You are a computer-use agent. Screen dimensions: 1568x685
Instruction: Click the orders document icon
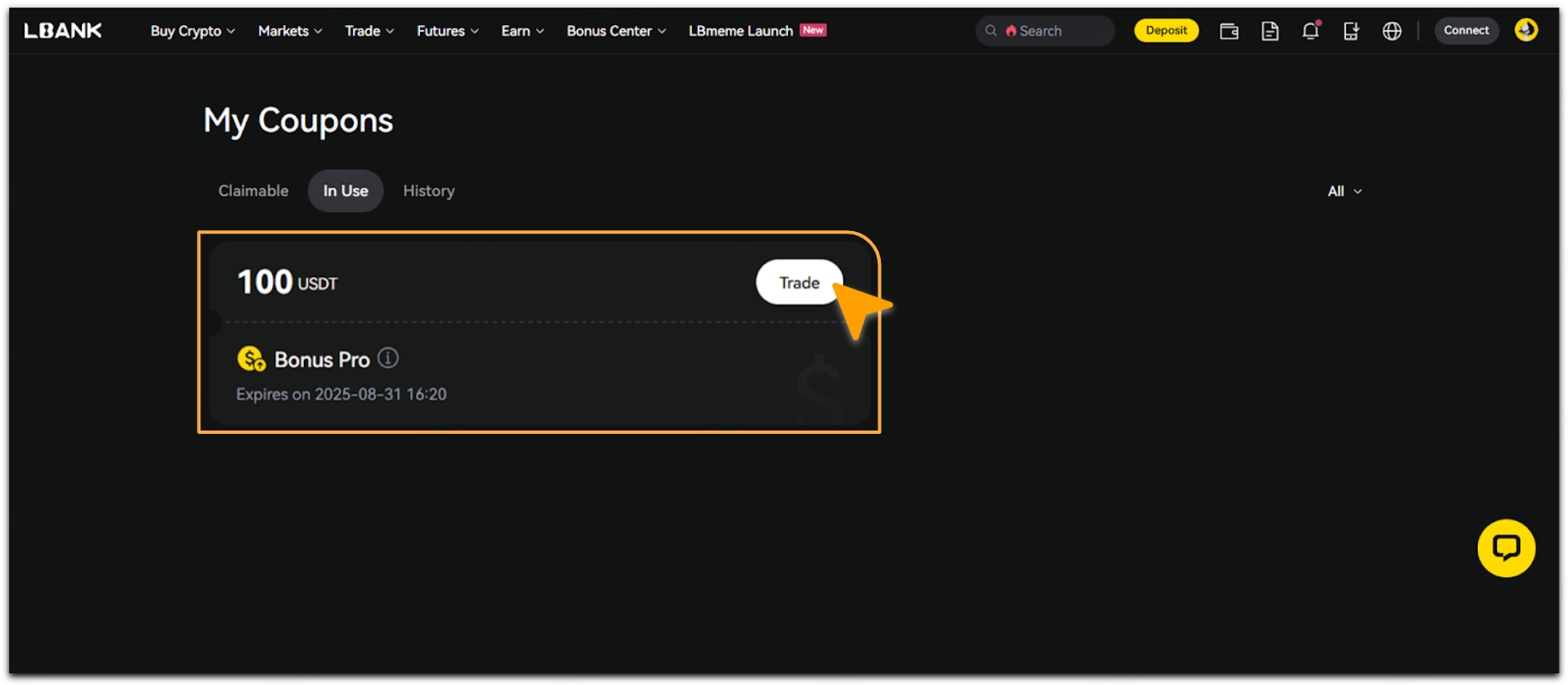[1269, 31]
